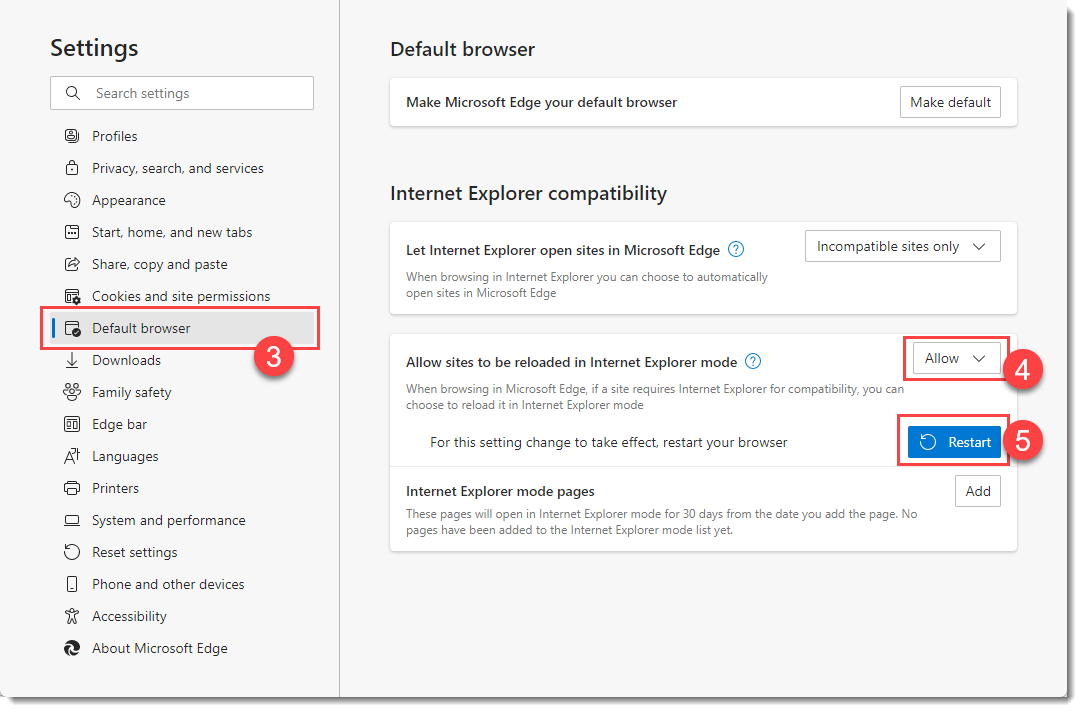
Task: Click the Cookies and site permissions icon
Action: 72,297
